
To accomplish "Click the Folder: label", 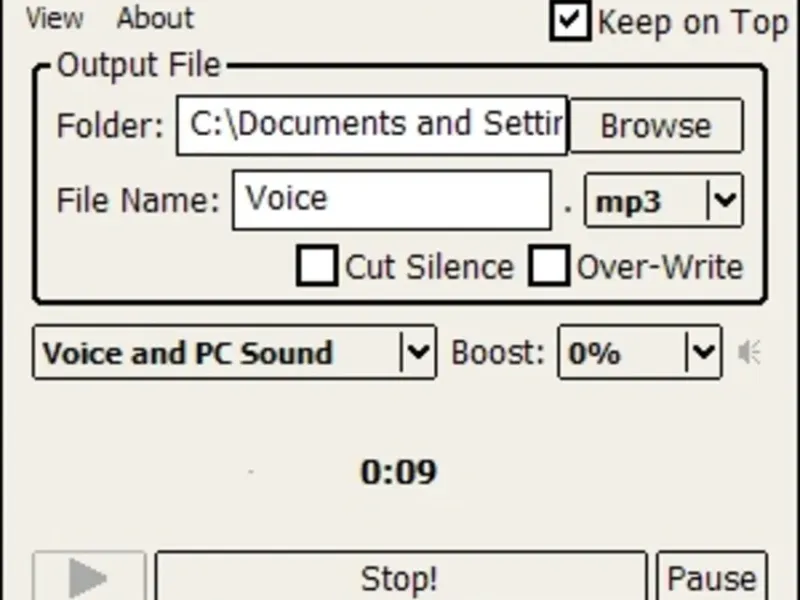I will pyautogui.click(x=109, y=126).
